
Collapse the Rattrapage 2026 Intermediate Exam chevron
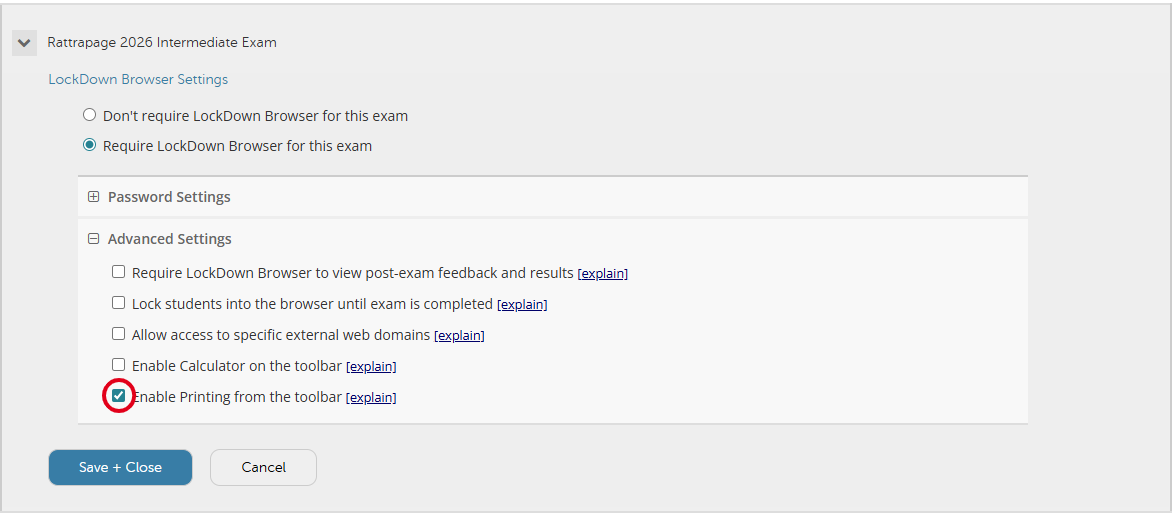(x=24, y=43)
